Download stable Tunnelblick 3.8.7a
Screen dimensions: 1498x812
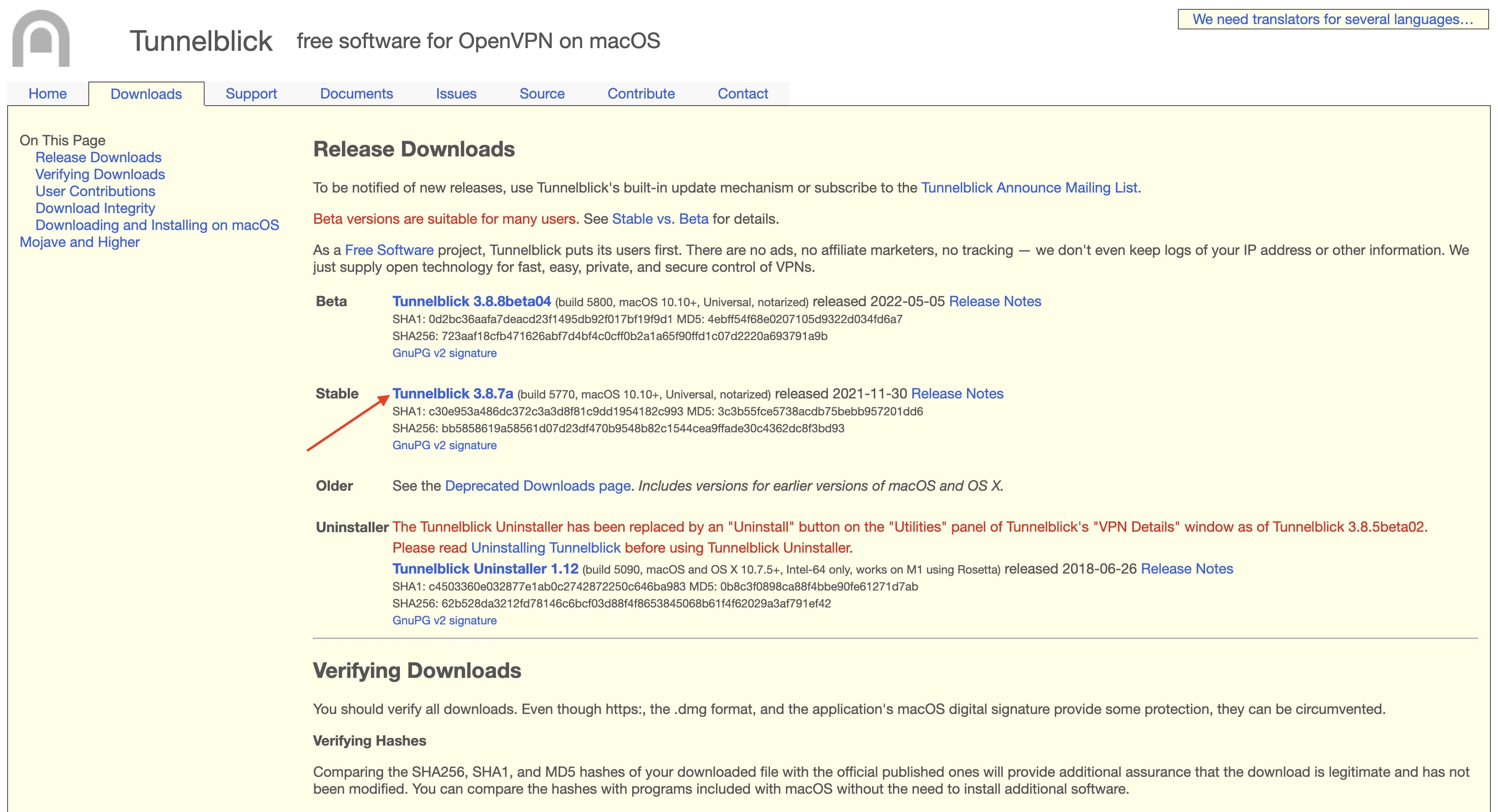point(453,394)
